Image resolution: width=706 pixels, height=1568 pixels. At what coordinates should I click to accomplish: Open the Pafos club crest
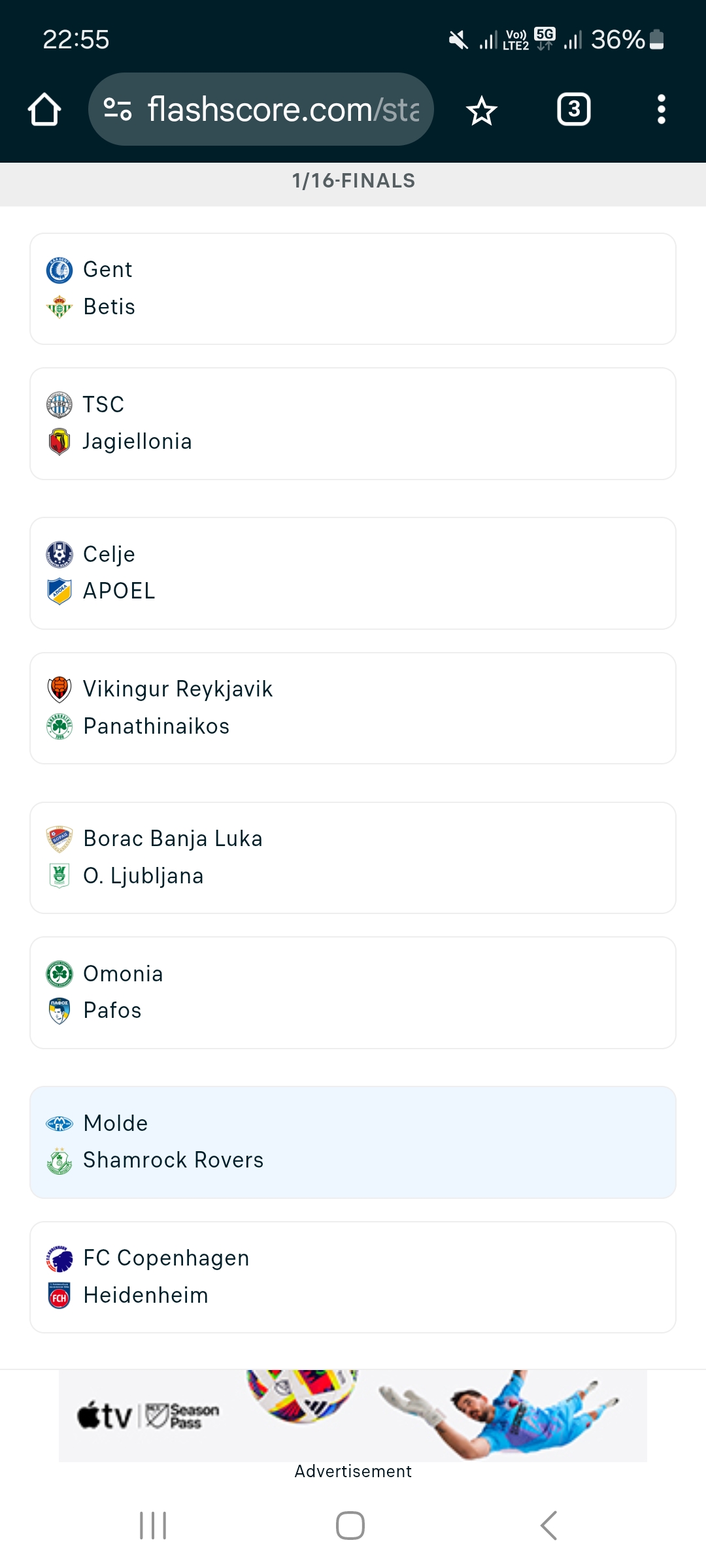pyautogui.click(x=59, y=1011)
